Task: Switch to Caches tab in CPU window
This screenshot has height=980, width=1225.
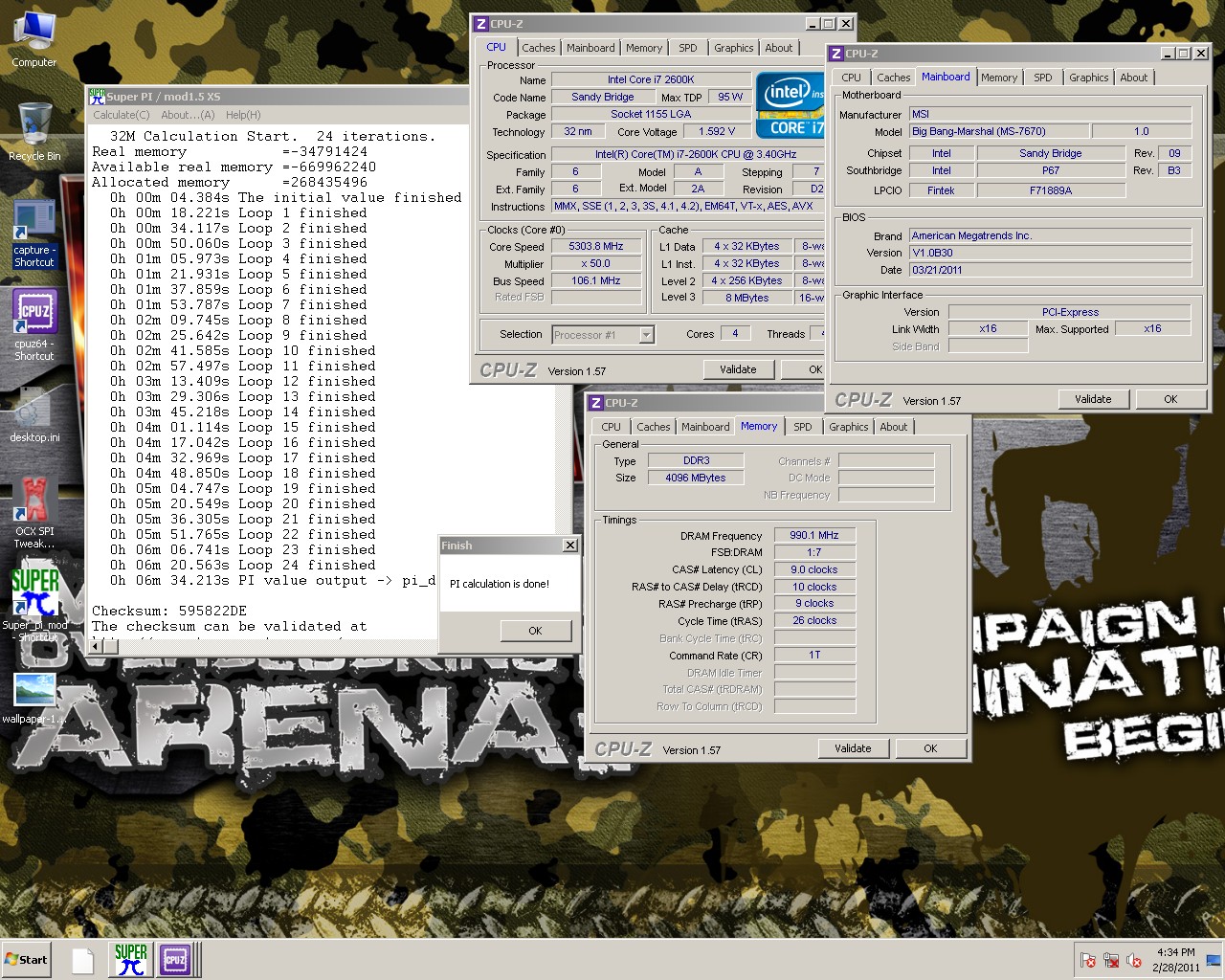Action: tap(539, 48)
